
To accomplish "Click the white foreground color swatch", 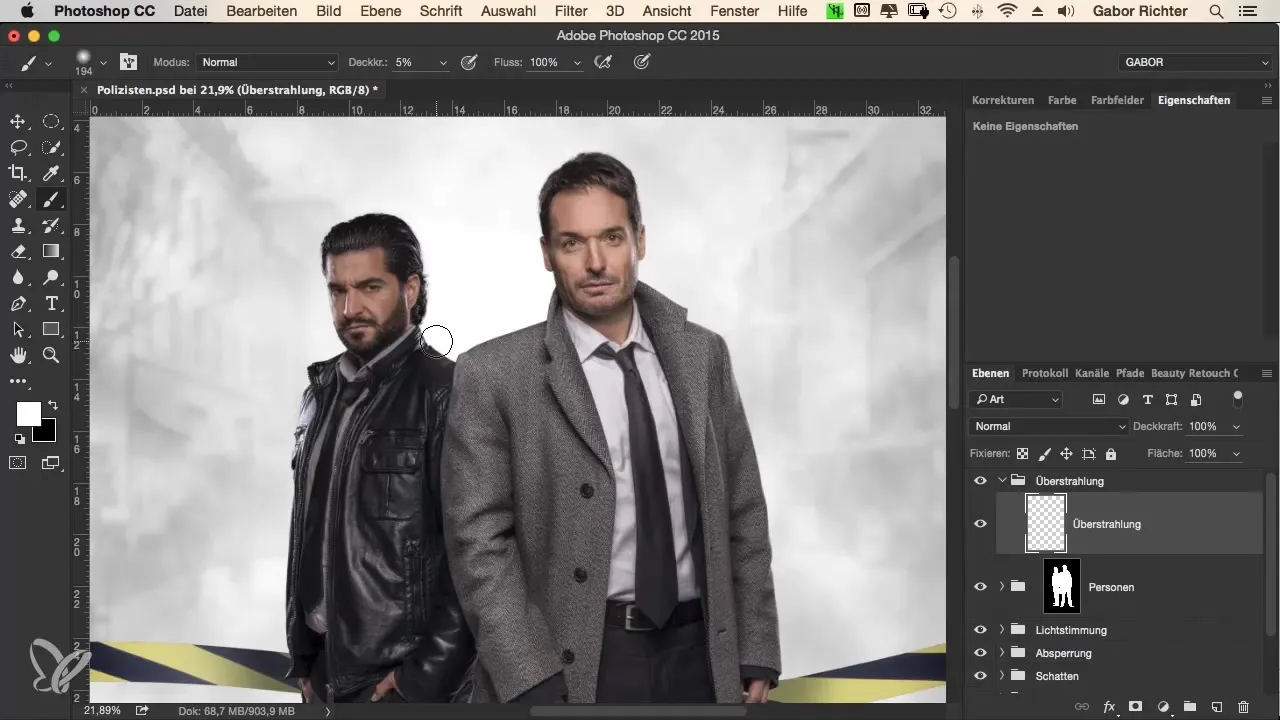I will tap(28, 413).
